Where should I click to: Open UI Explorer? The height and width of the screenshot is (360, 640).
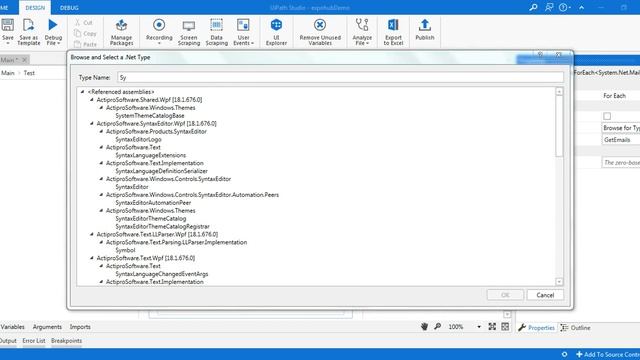click(x=276, y=32)
